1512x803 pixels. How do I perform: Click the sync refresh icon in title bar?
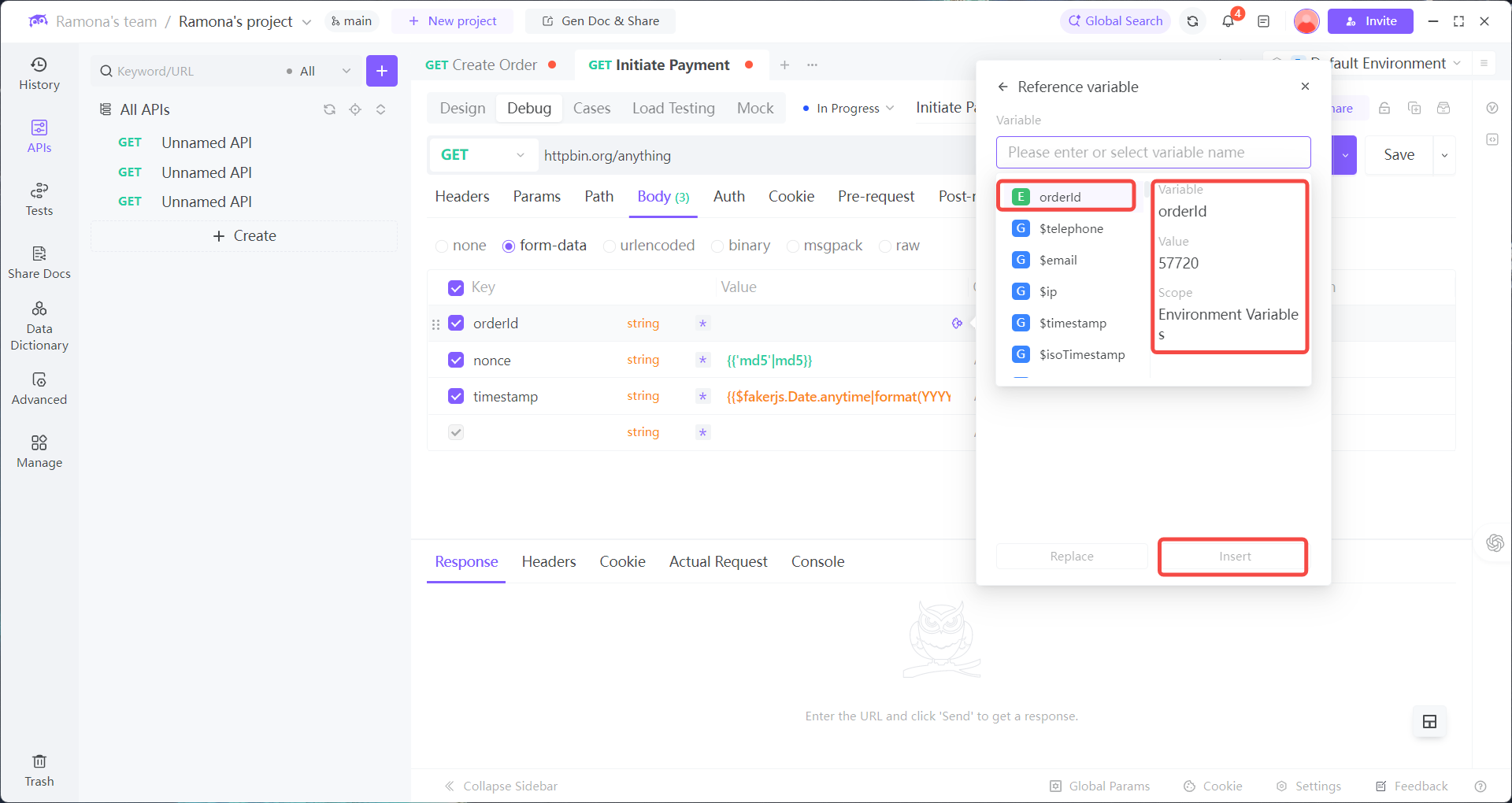(x=1192, y=21)
